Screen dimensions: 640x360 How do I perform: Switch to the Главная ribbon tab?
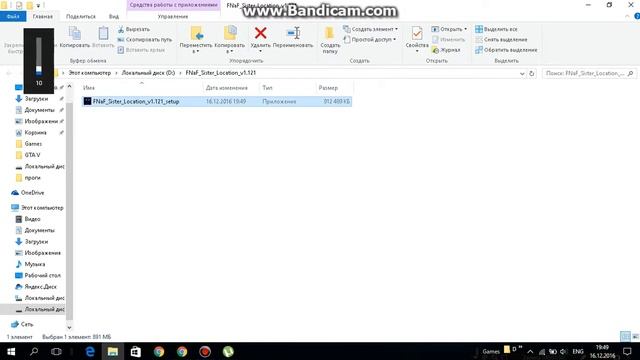pyautogui.click(x=42, y=17)
